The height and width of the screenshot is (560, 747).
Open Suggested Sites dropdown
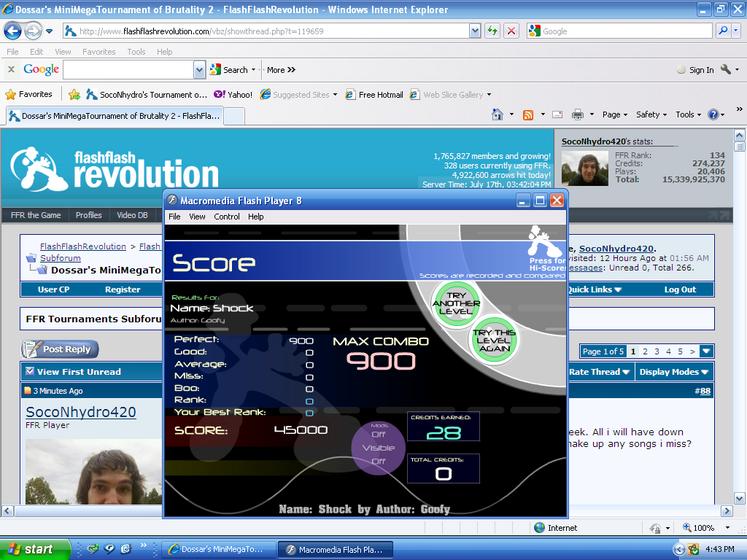[299, 94]
